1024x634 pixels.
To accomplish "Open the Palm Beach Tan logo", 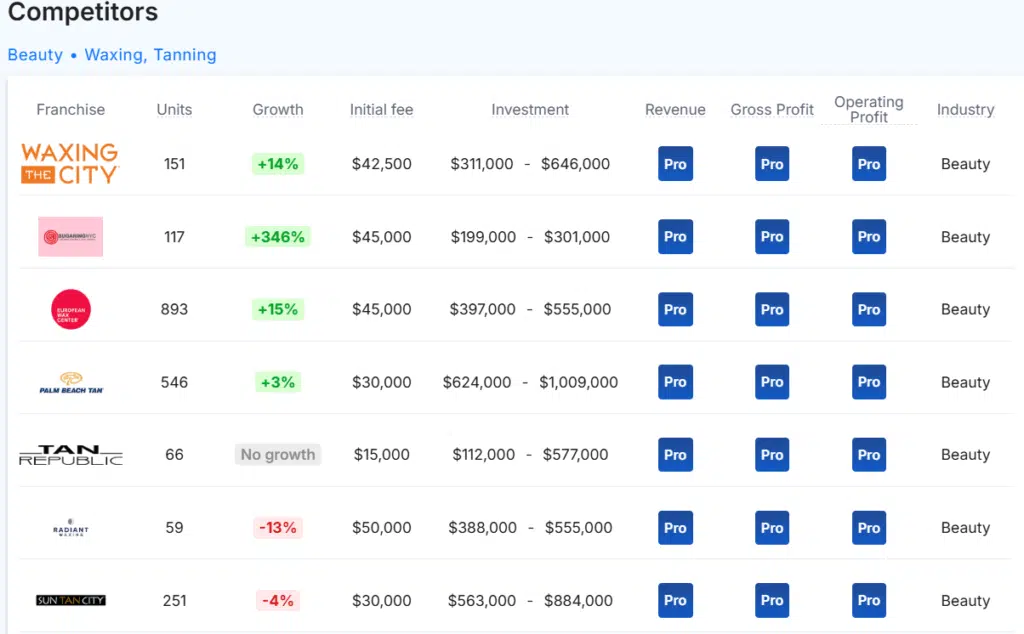I will (x=71, y=382).
